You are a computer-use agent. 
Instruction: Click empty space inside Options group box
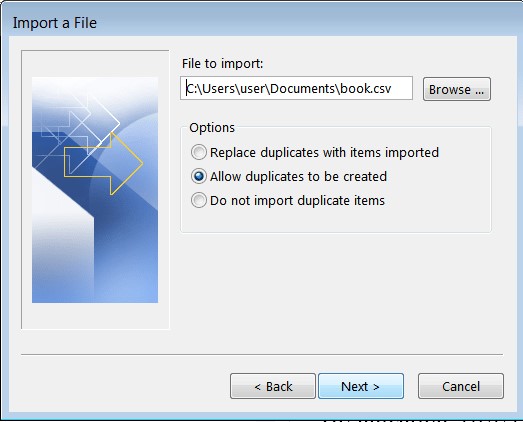(x=336, y=220)
